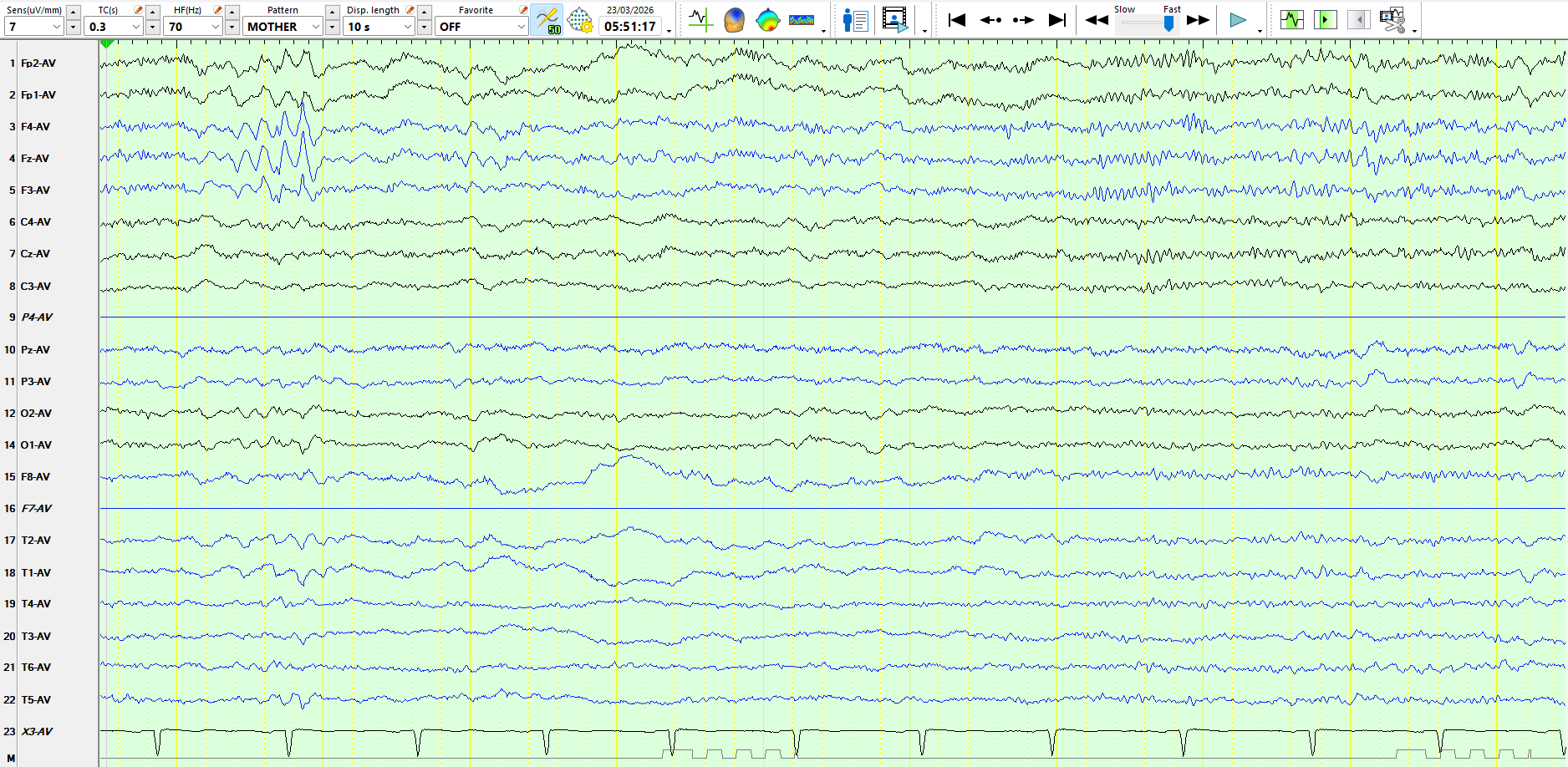This screenshot has height=767, width=1568.
Task: Fast-forward the EEG with double-right arrows
Action: (1199, 20)
